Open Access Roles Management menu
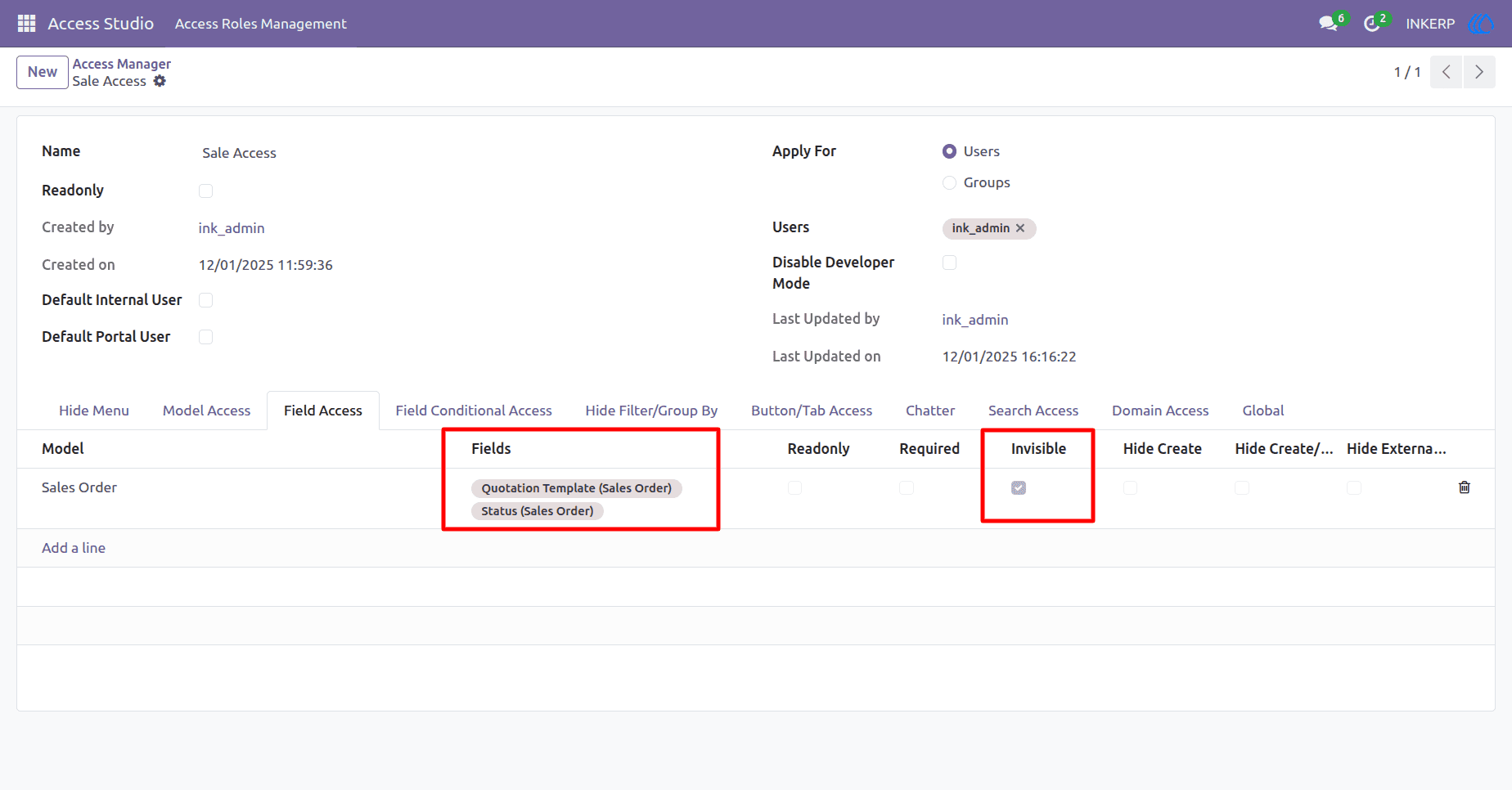Screen dimensions: 1512x790 coord(261,24)
